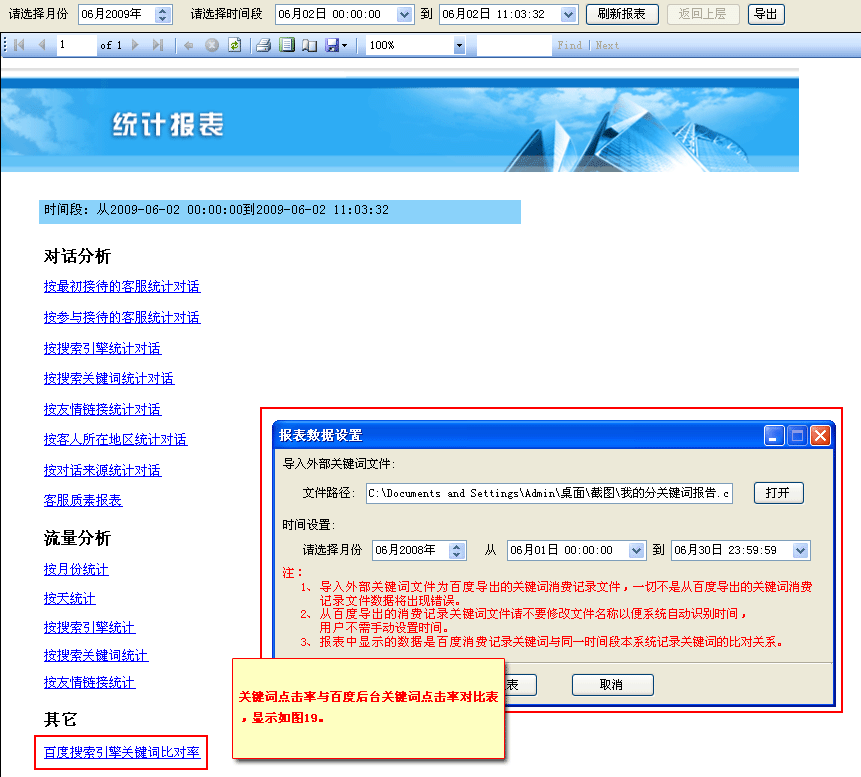Click the find text box in toolbar
Image resolution: width=861 pixels, height=777 pixels.
pos(514,45)
